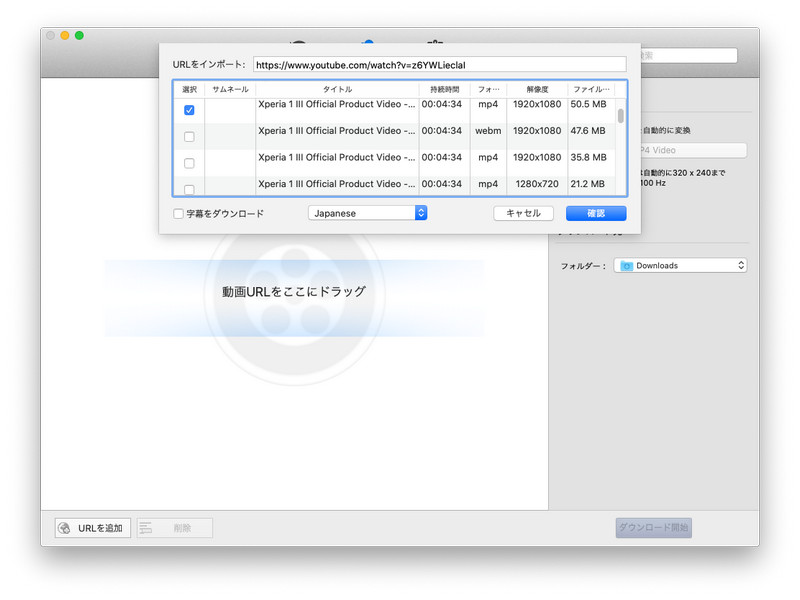Click the 1280x720 resolution cell
This screenshot has width=800, height=600.
[537, 184]
